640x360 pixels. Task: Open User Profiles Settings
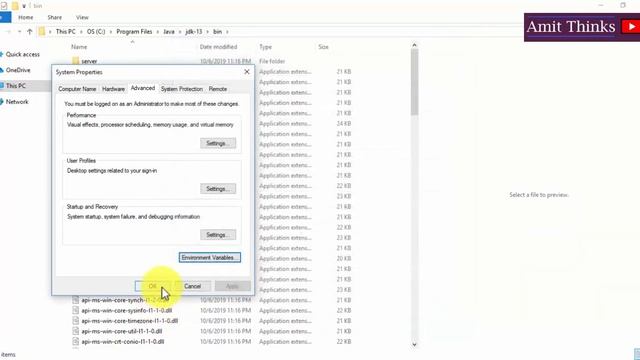[218, 189]
